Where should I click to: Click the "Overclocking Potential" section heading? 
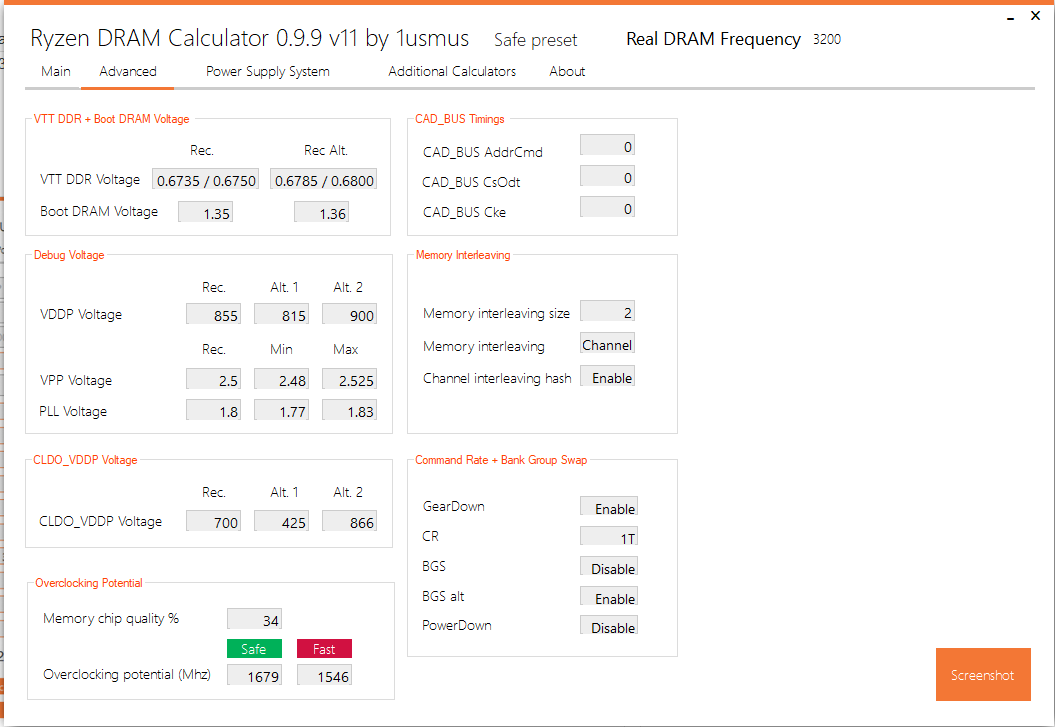tap(89, 583)
